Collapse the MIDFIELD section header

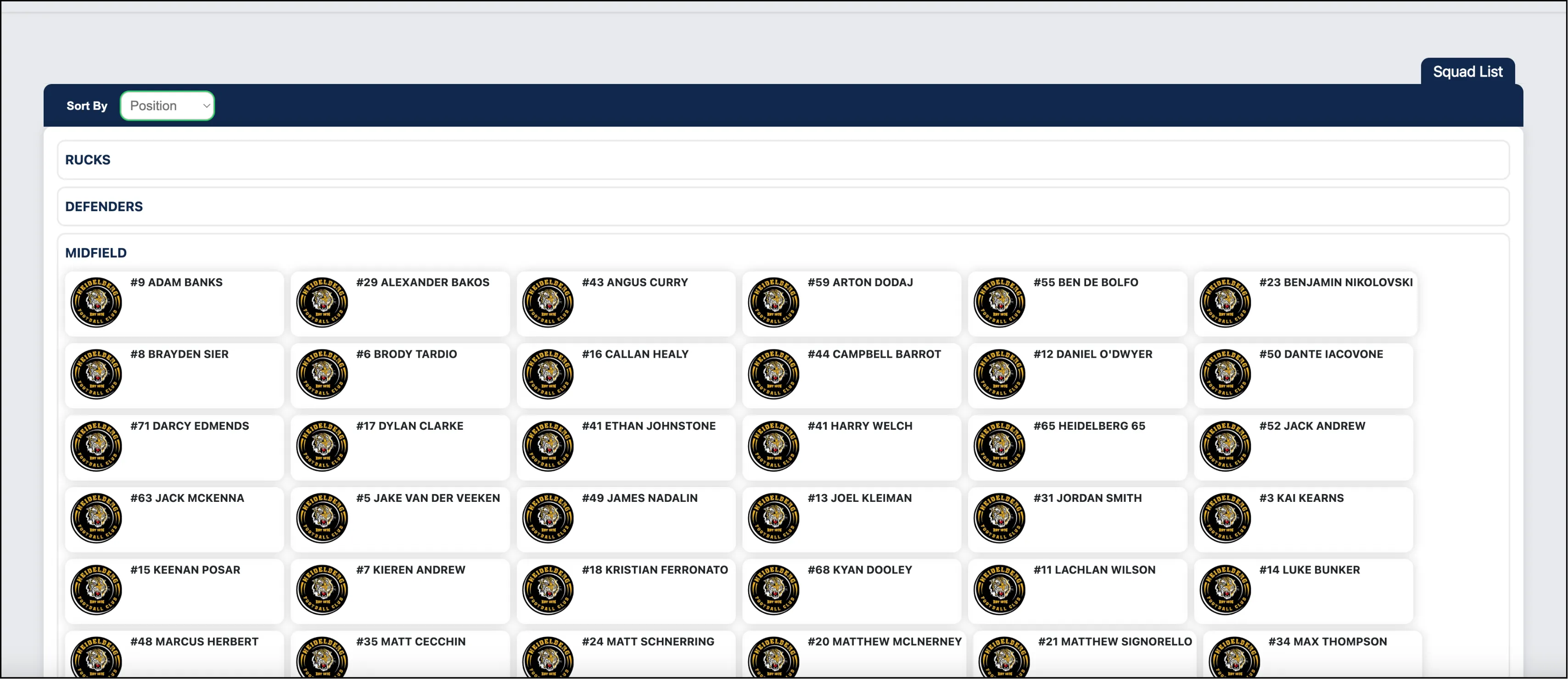[96, 253]
